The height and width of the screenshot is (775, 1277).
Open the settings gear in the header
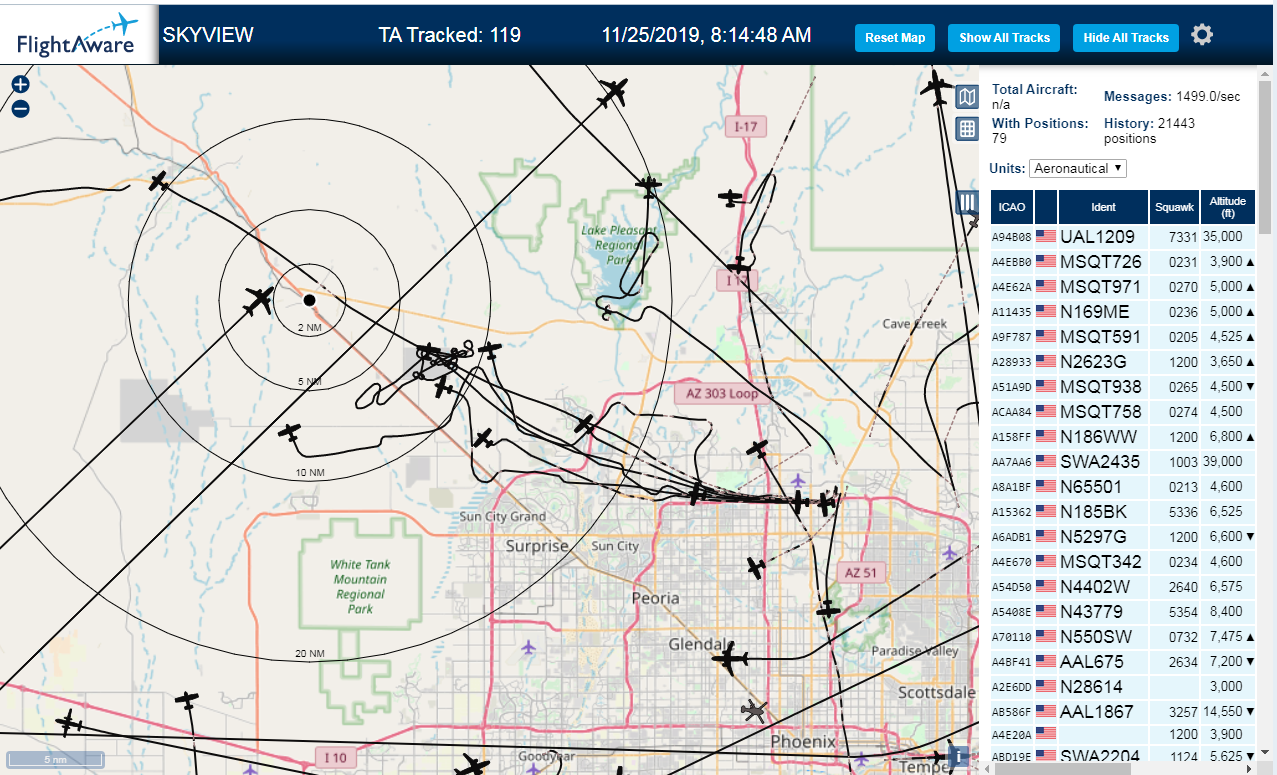(1202, 35)
